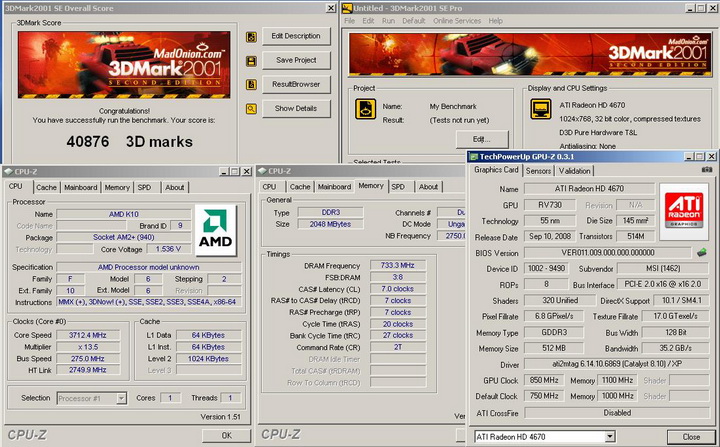
Task: Click the Core Voltage 1.536 V value
Action: [168, 249]
